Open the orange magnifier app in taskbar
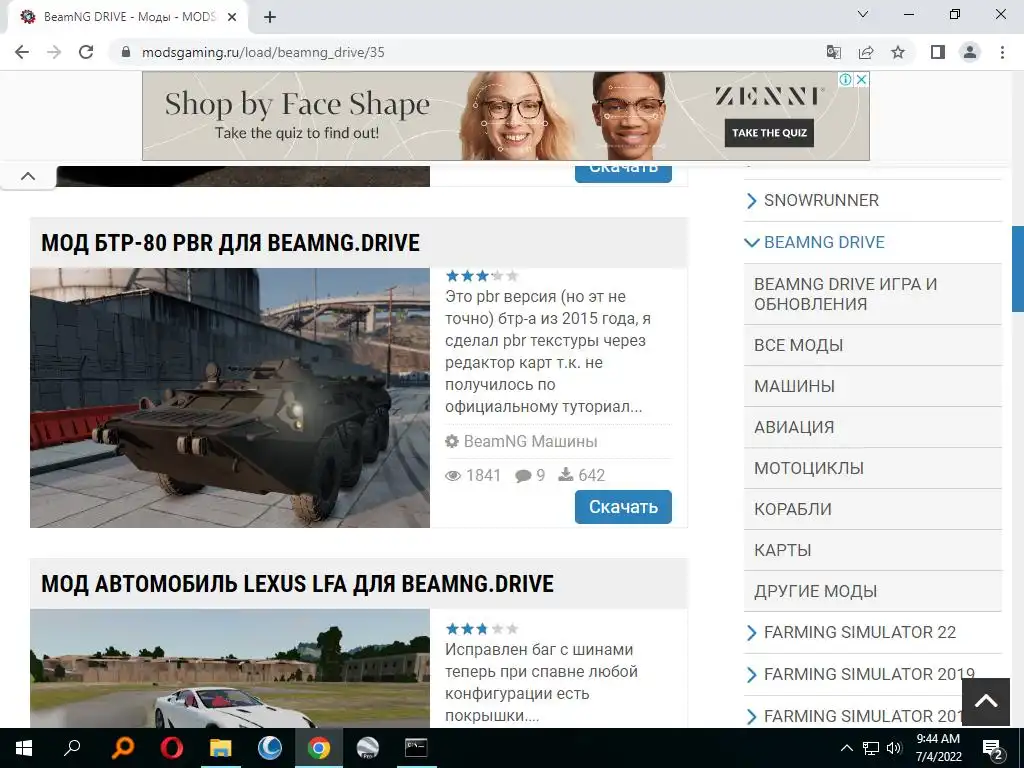 (x=121, y=748)
